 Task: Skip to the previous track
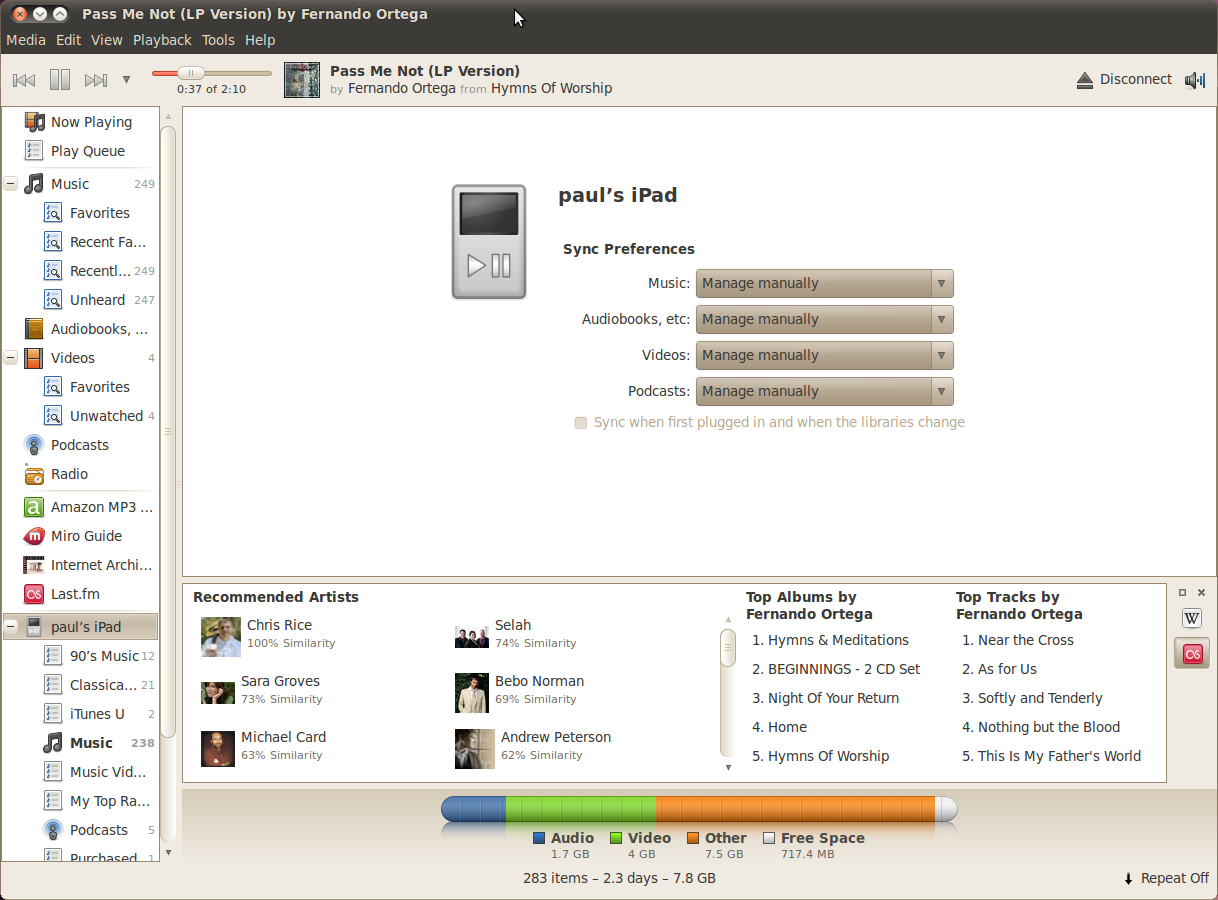pos(24,80)
